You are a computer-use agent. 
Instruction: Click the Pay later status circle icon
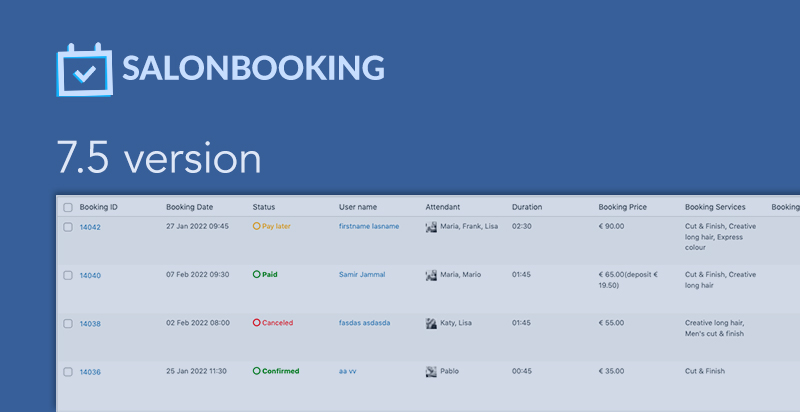257,226
